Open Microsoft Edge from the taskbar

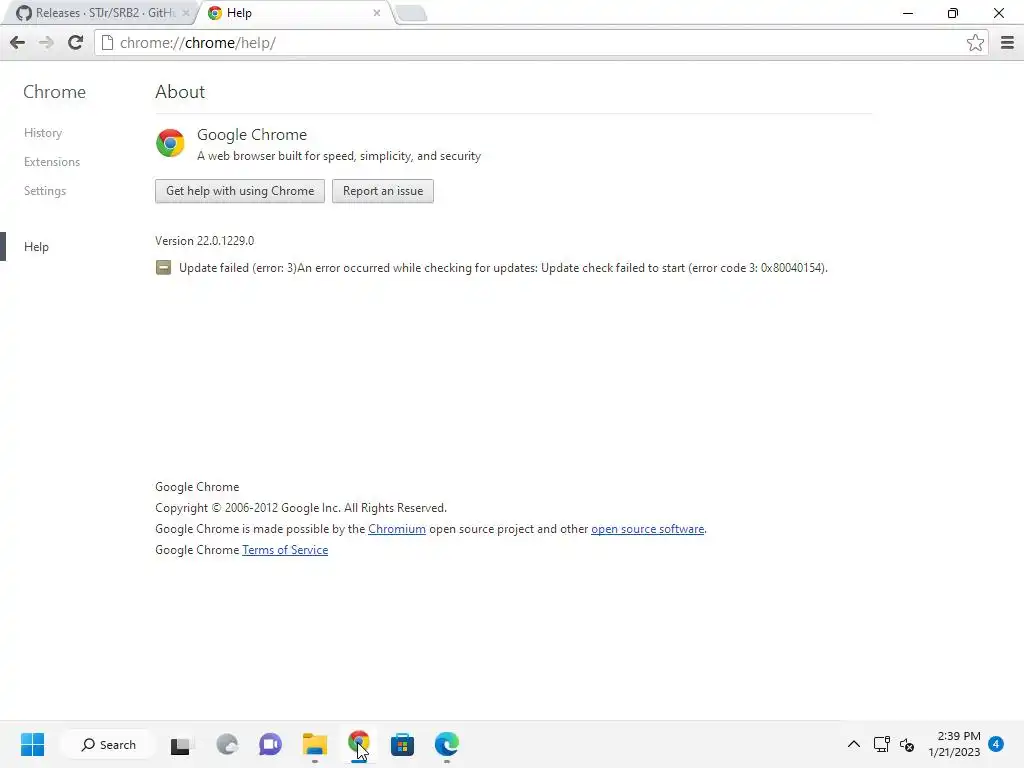click(447, 744)
